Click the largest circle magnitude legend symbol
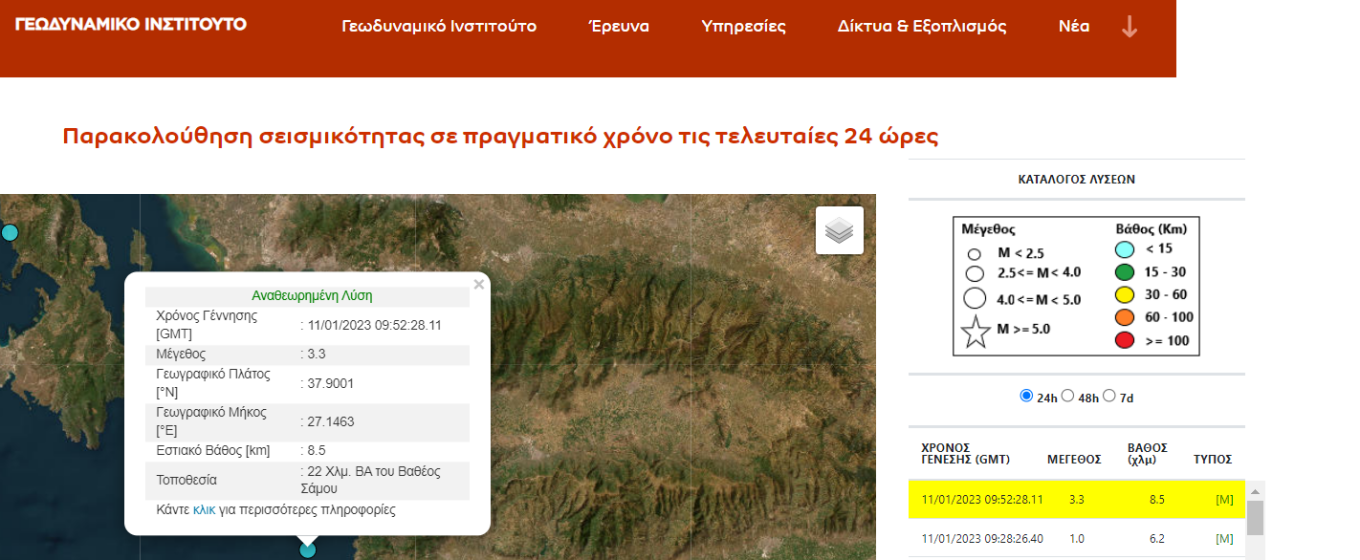The height and width of the screenshot is (560, 1360). [x=975, y=298]
